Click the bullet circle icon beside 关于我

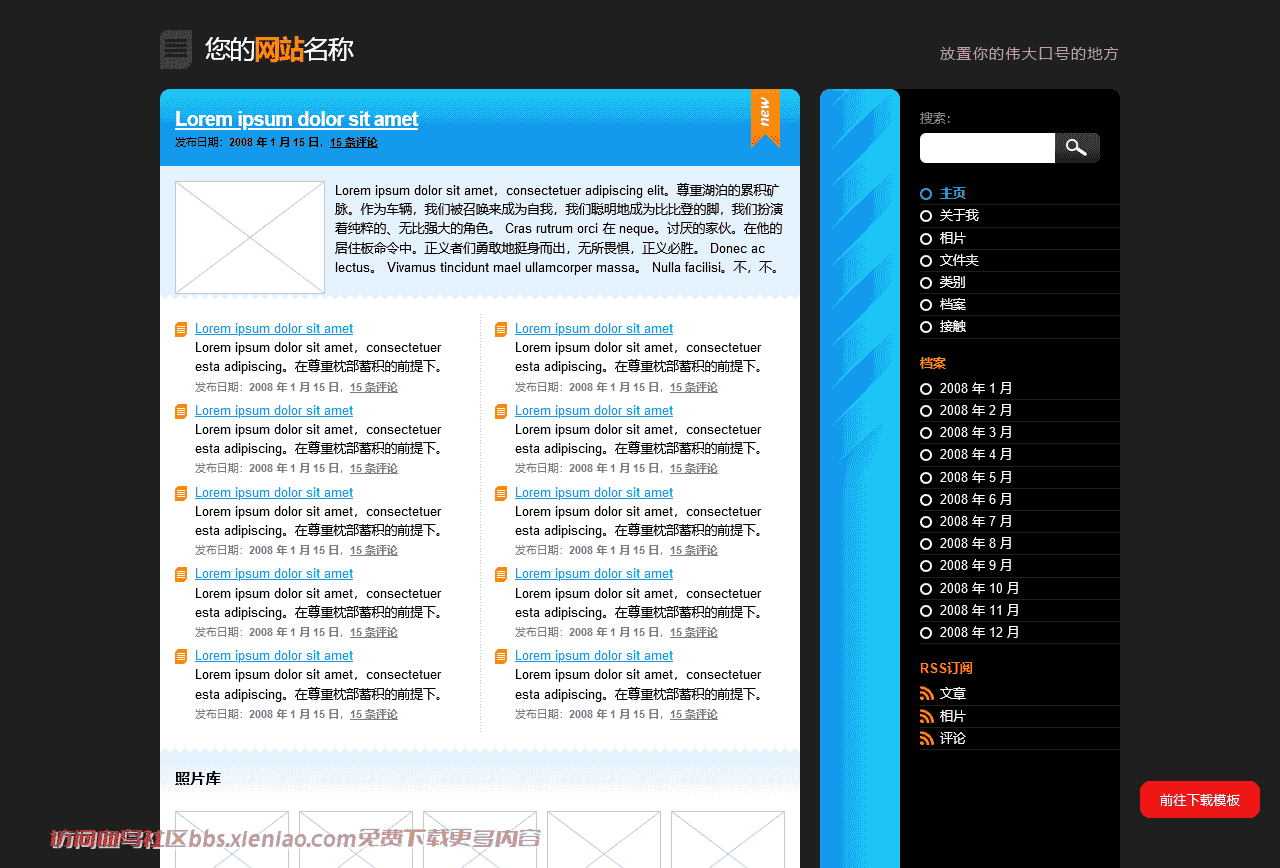(x=926, y=216)
